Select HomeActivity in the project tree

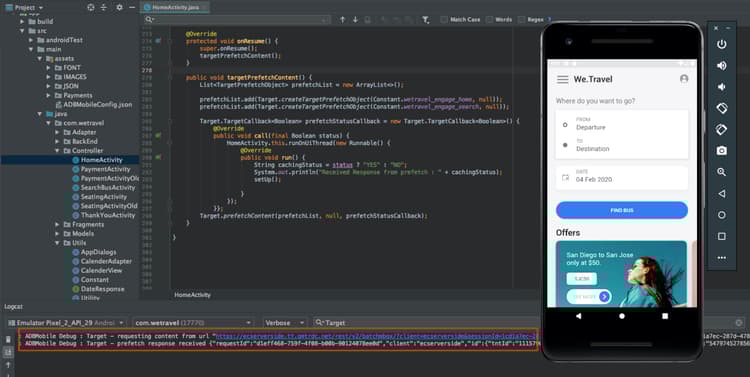click(x=101, y=160)
